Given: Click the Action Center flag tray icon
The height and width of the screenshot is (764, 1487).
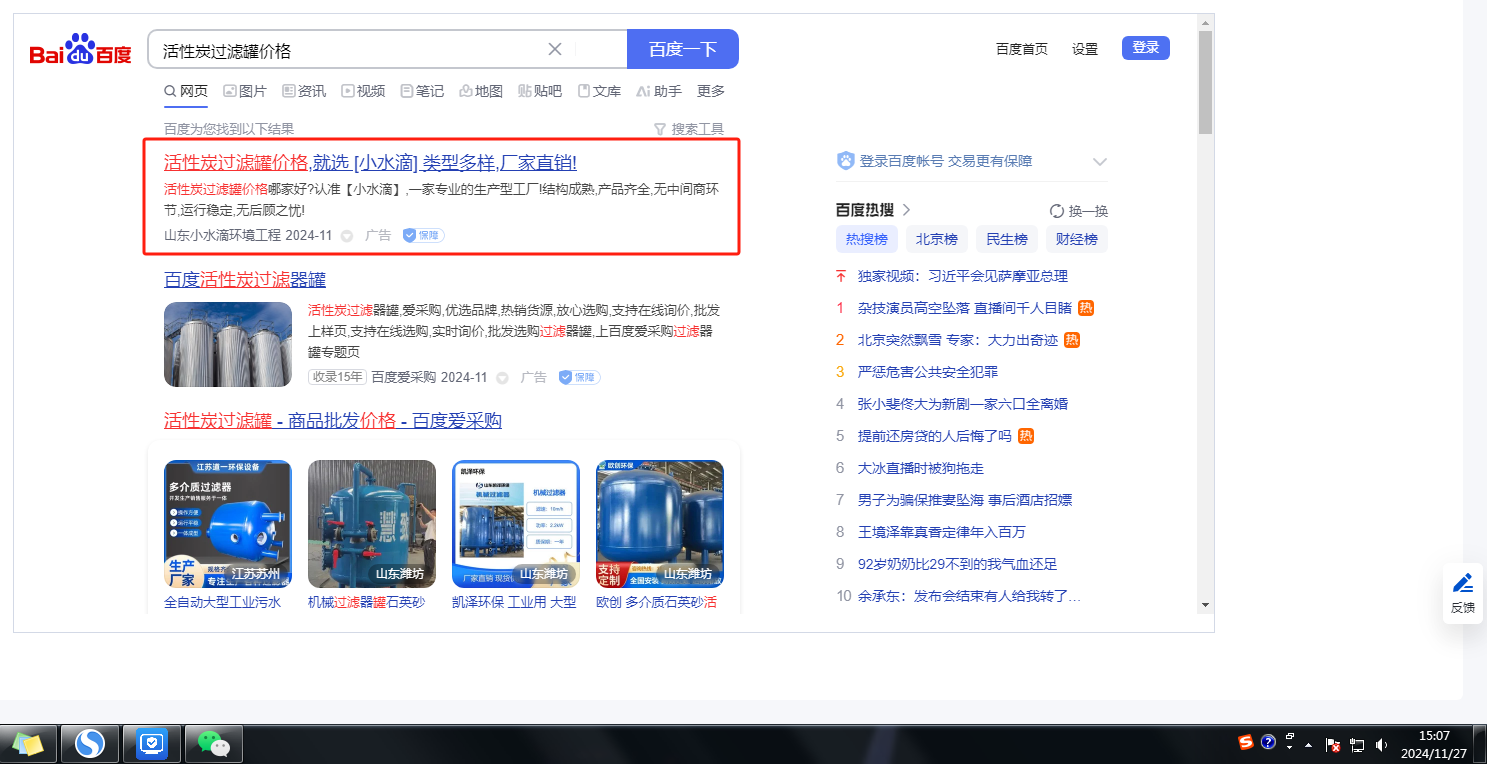Looking at the screenshot, I should point(1333,744).
